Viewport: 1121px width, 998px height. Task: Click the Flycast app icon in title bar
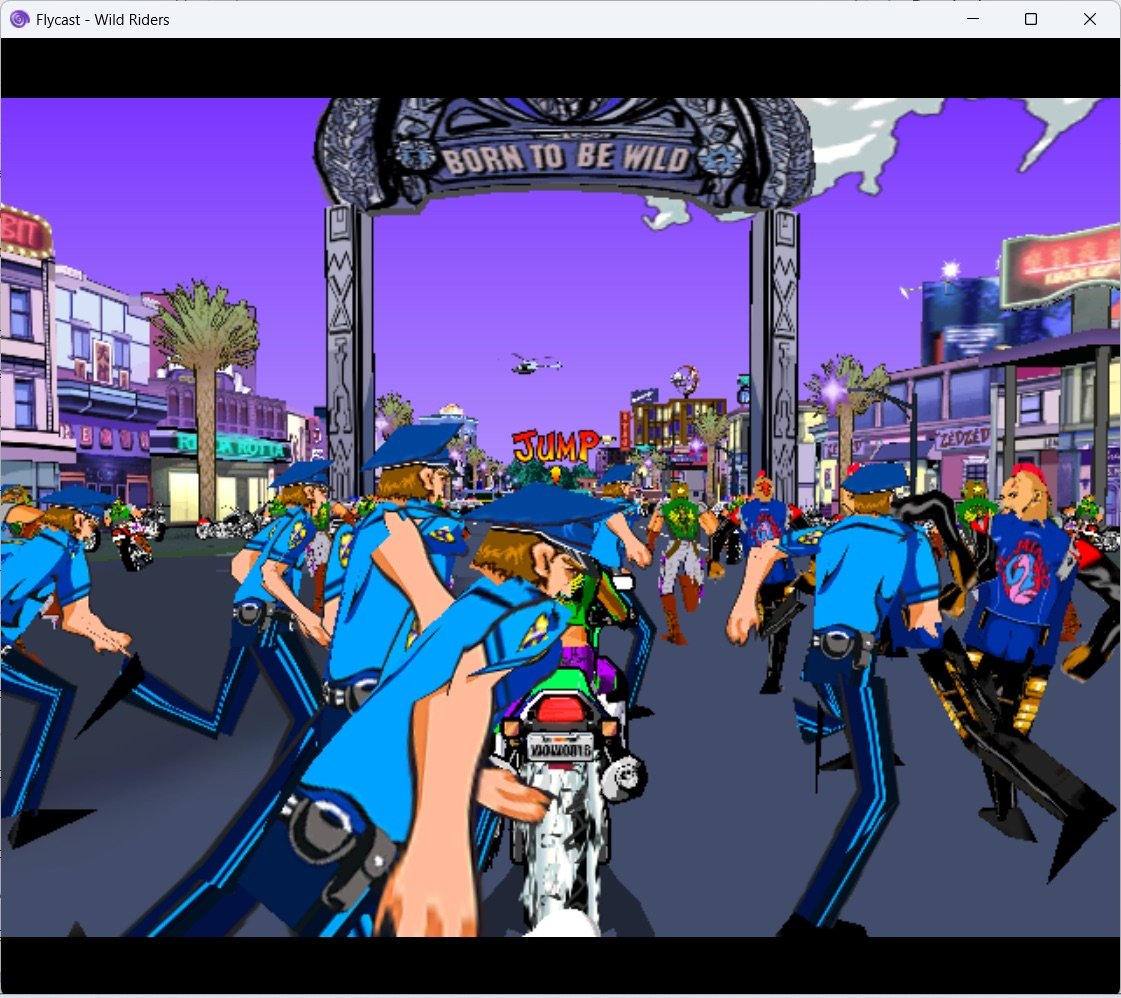[19, 19]
